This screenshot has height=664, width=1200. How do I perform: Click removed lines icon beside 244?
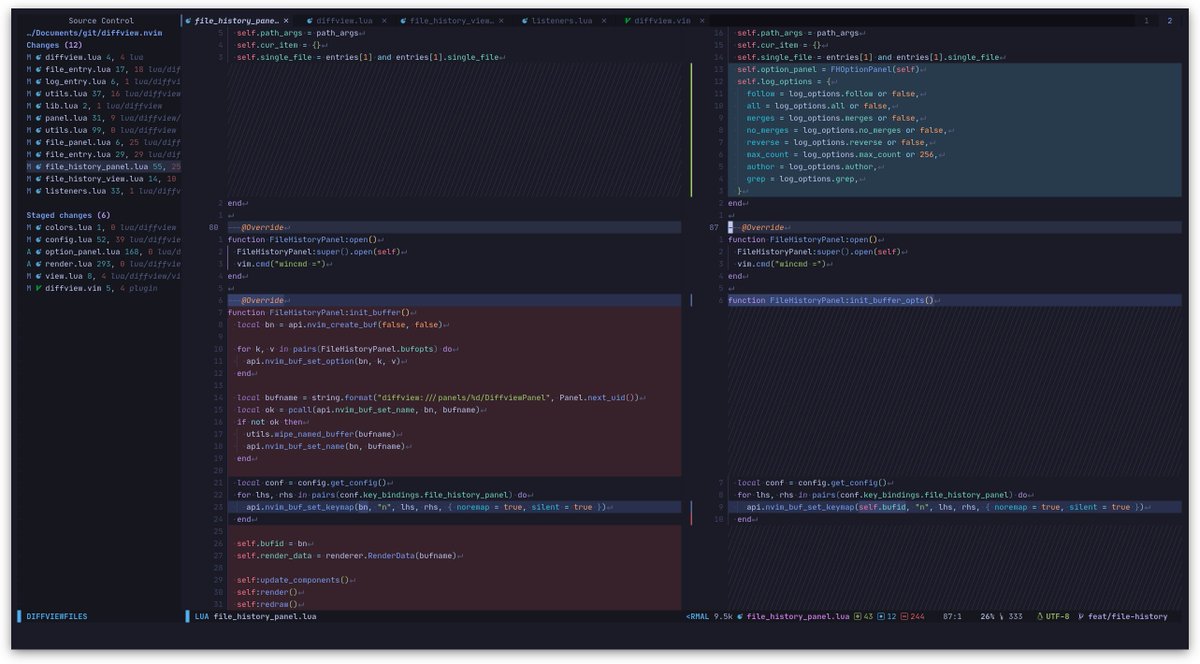coord(905,617)
